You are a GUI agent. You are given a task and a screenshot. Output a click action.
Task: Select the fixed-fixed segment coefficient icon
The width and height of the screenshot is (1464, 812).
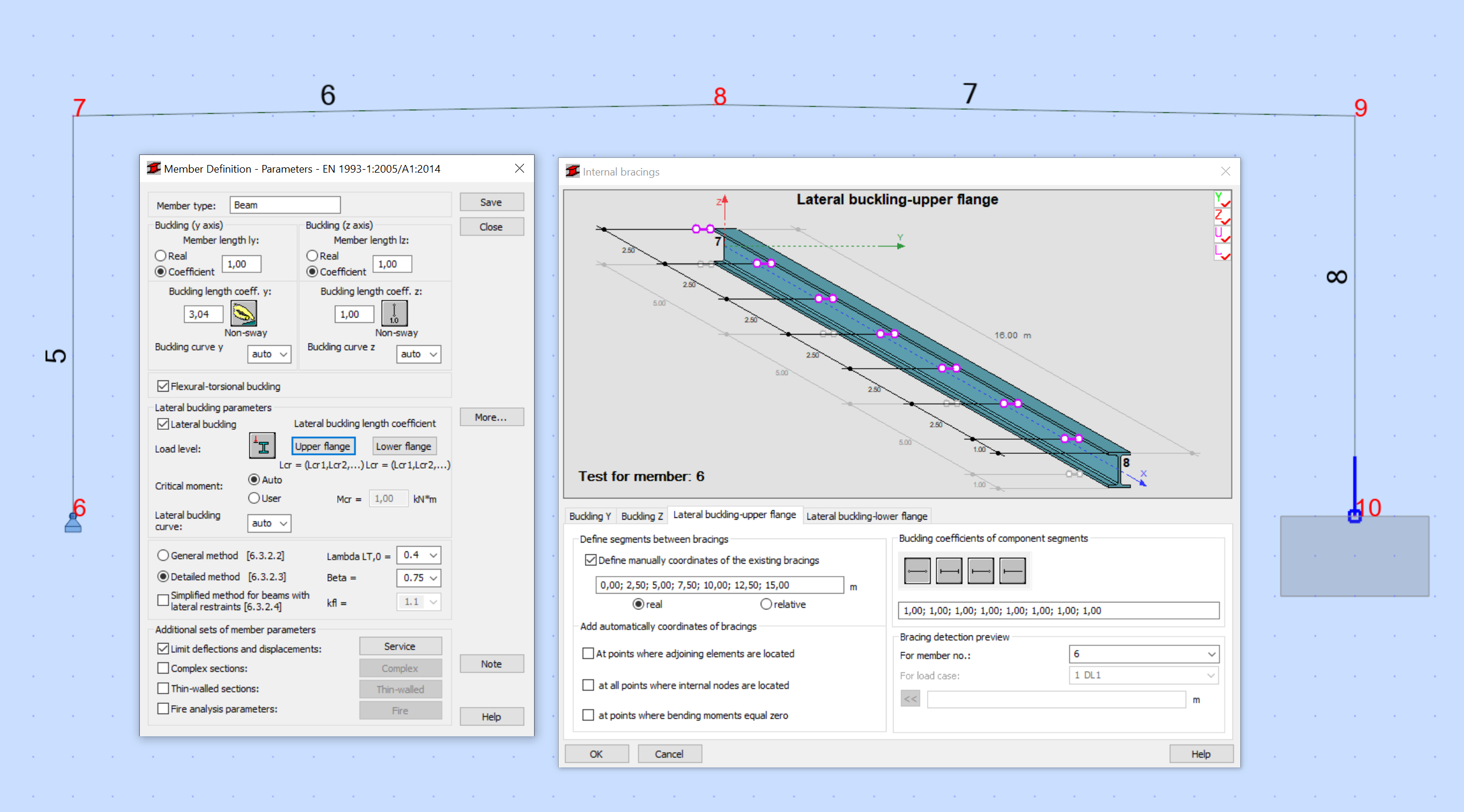(x=949, y=570)
